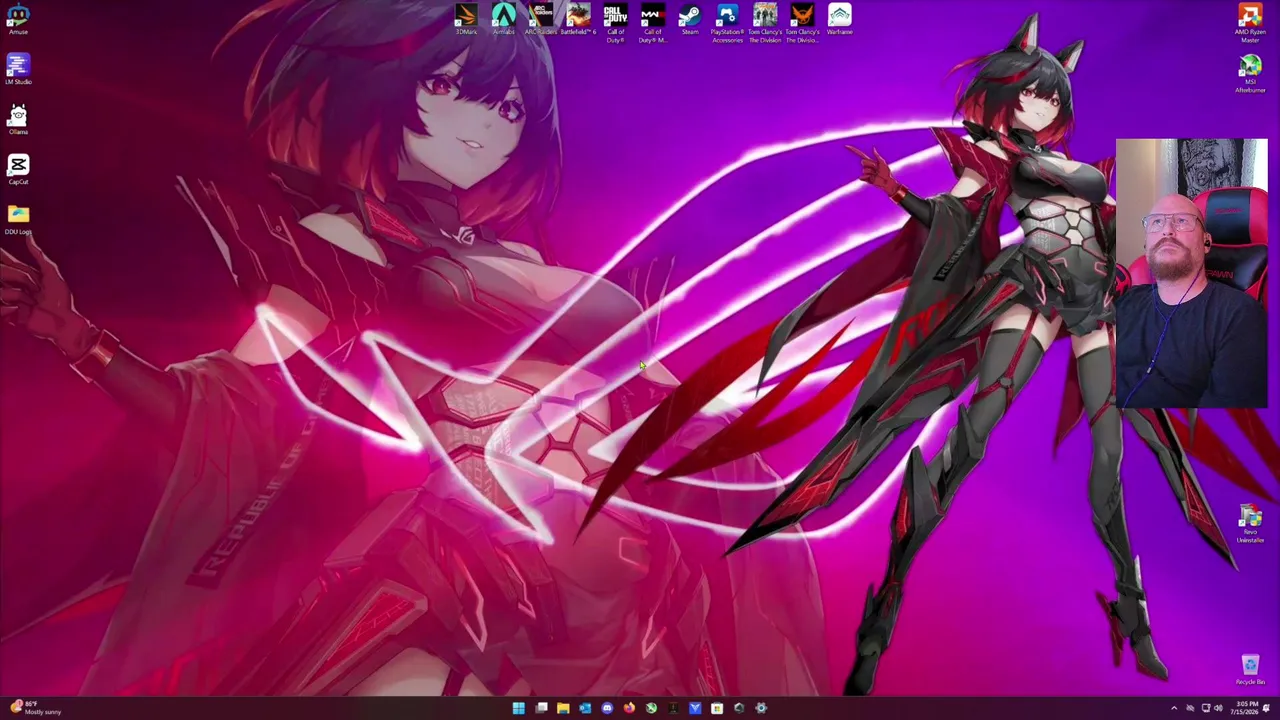Select the Recycle Bin icon

(x=1250, y=670)
